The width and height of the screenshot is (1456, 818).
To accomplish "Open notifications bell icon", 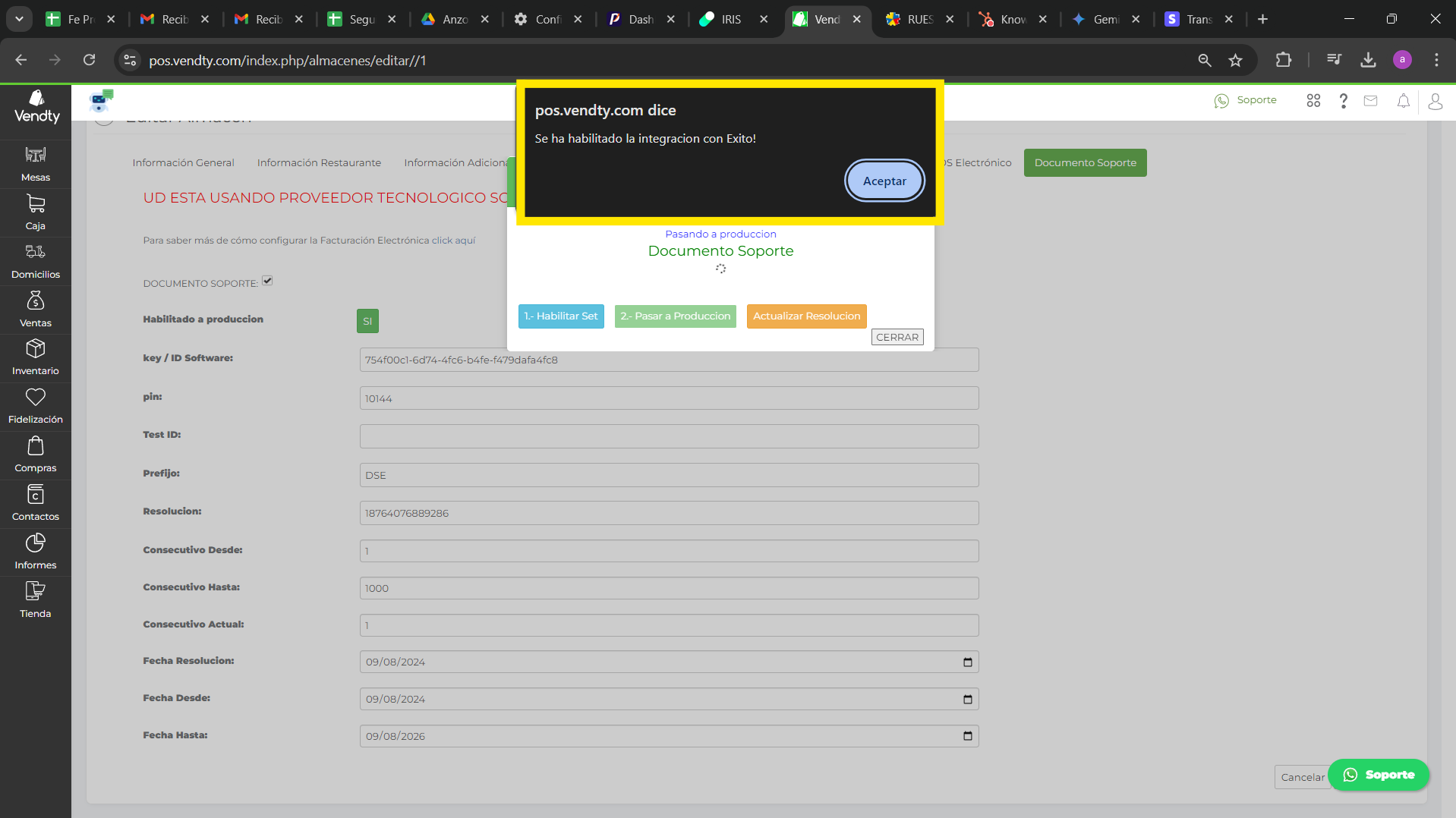I will click(1404, 101).
